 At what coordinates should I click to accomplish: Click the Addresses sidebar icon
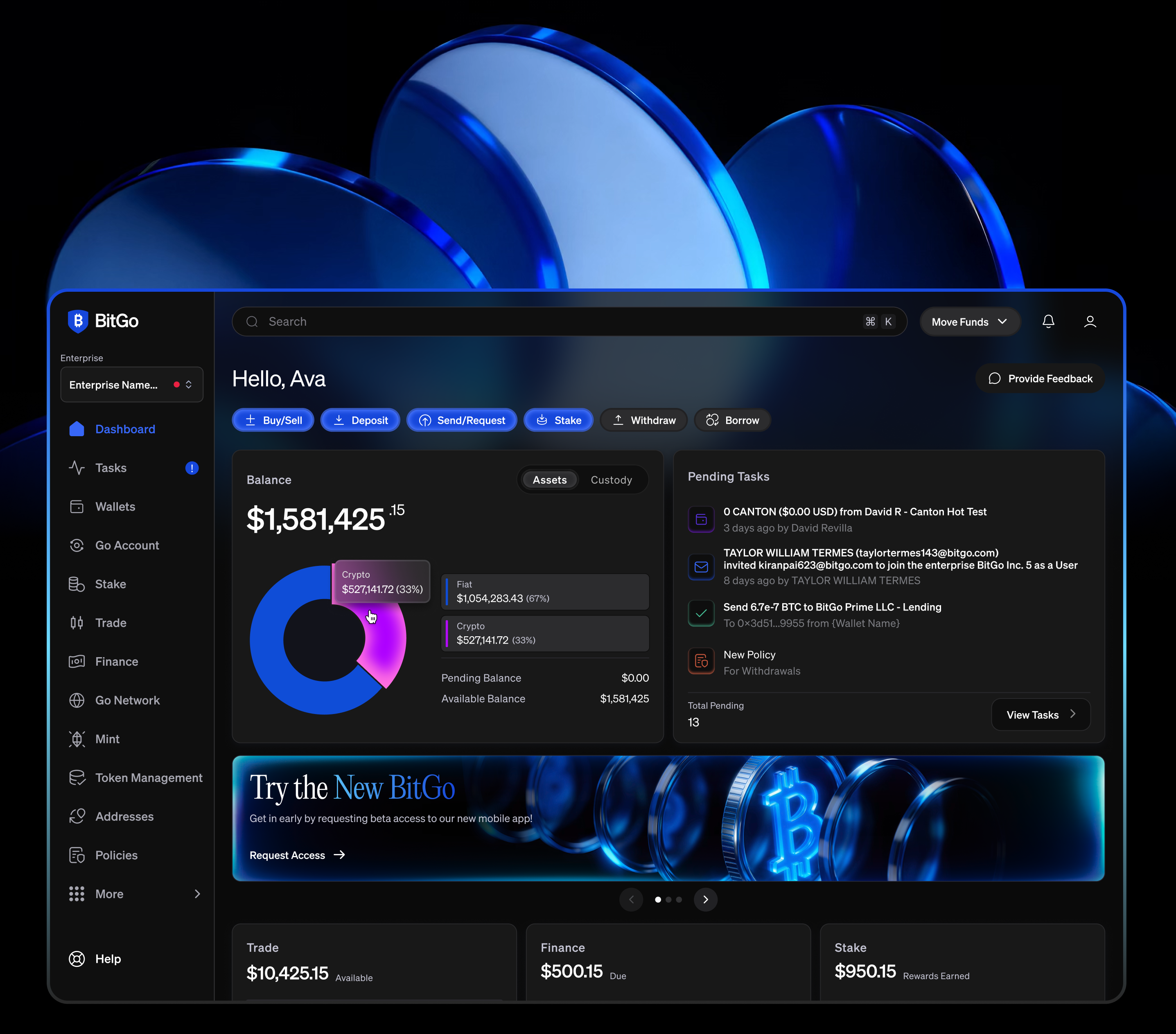(x=77, y=817)
